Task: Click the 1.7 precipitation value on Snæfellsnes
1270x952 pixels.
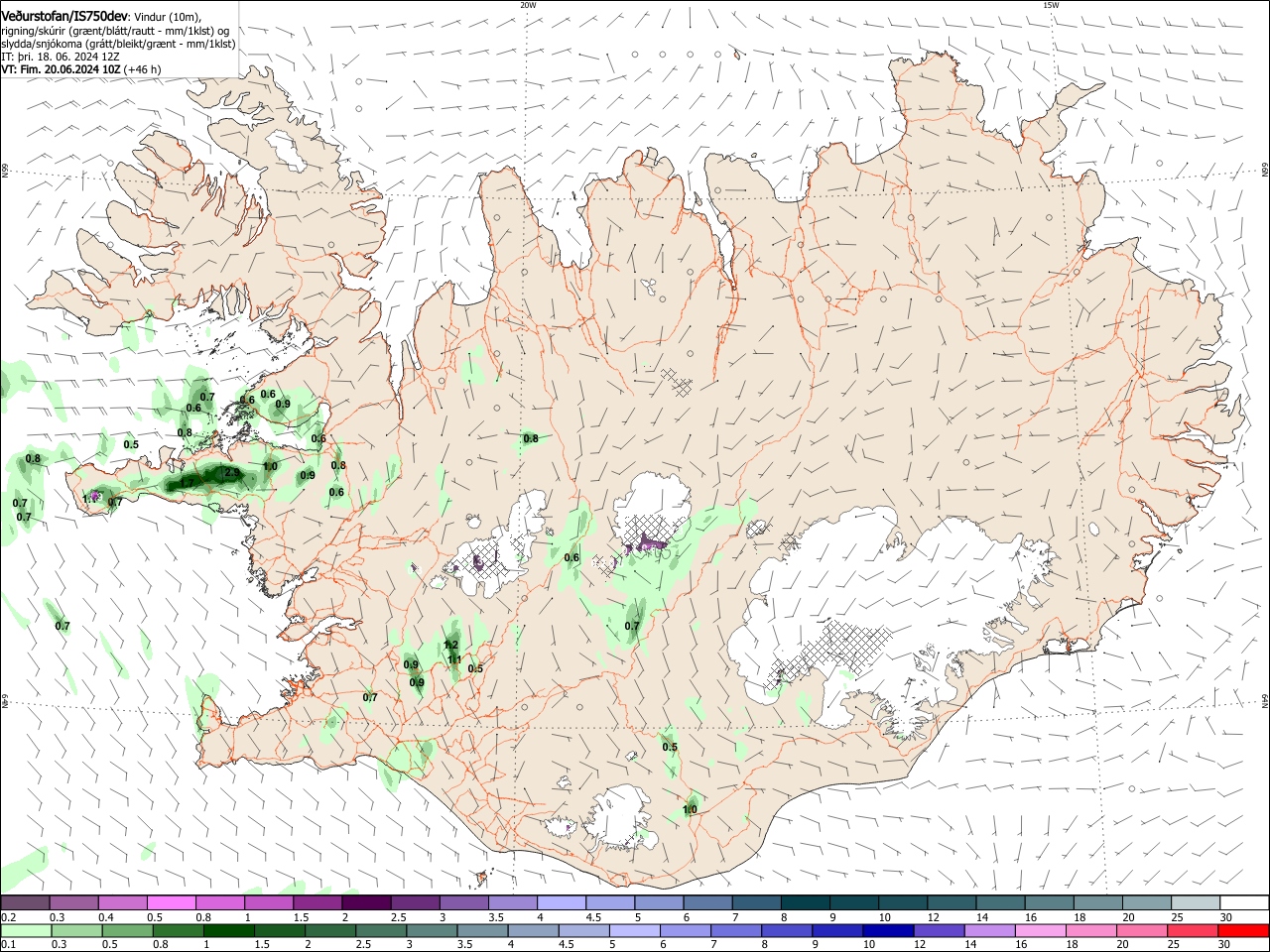Action: click(x=186, y=484)
